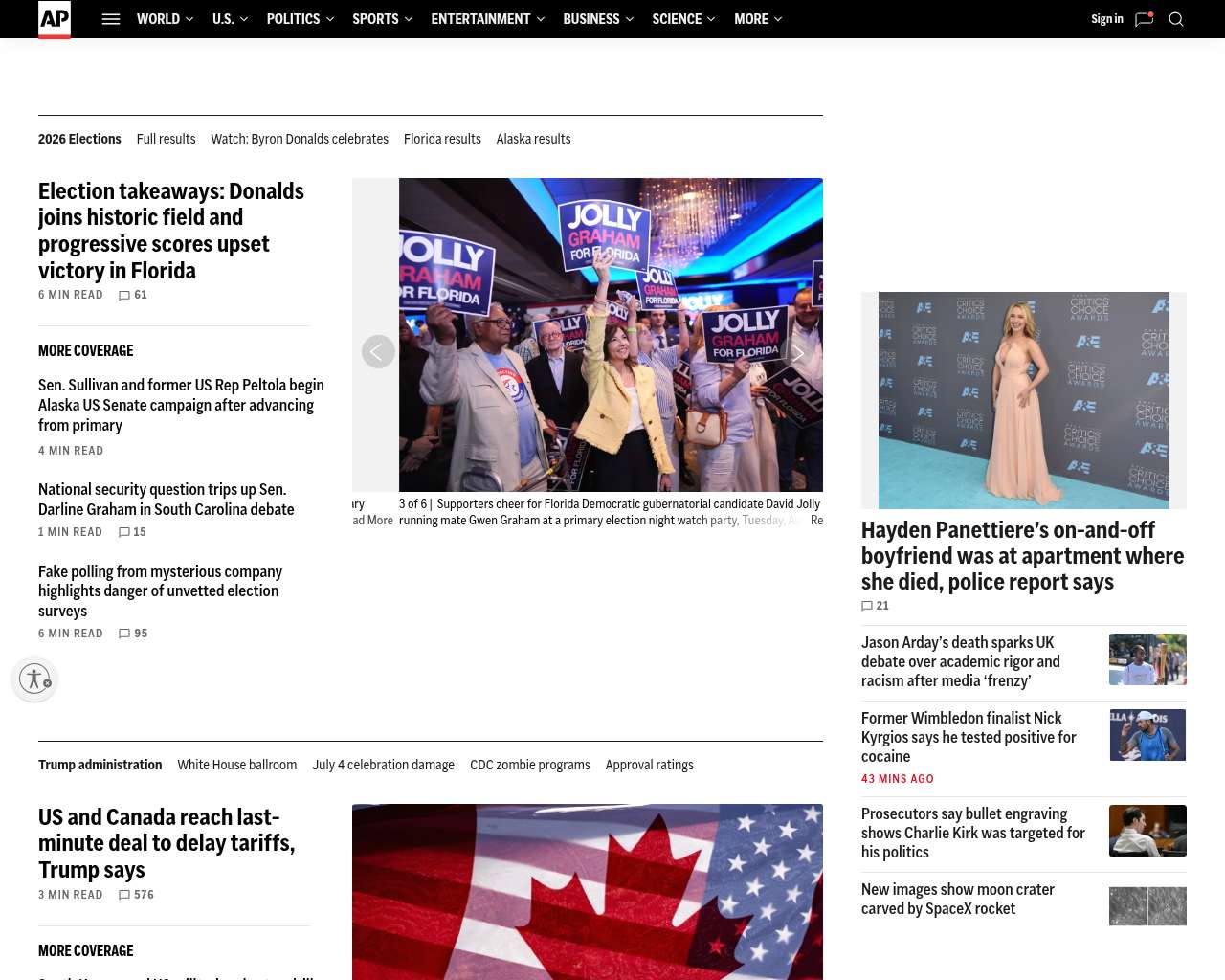The image size is (1225, 980).
Task: Open Trump administration section
Action: (100, 765)
